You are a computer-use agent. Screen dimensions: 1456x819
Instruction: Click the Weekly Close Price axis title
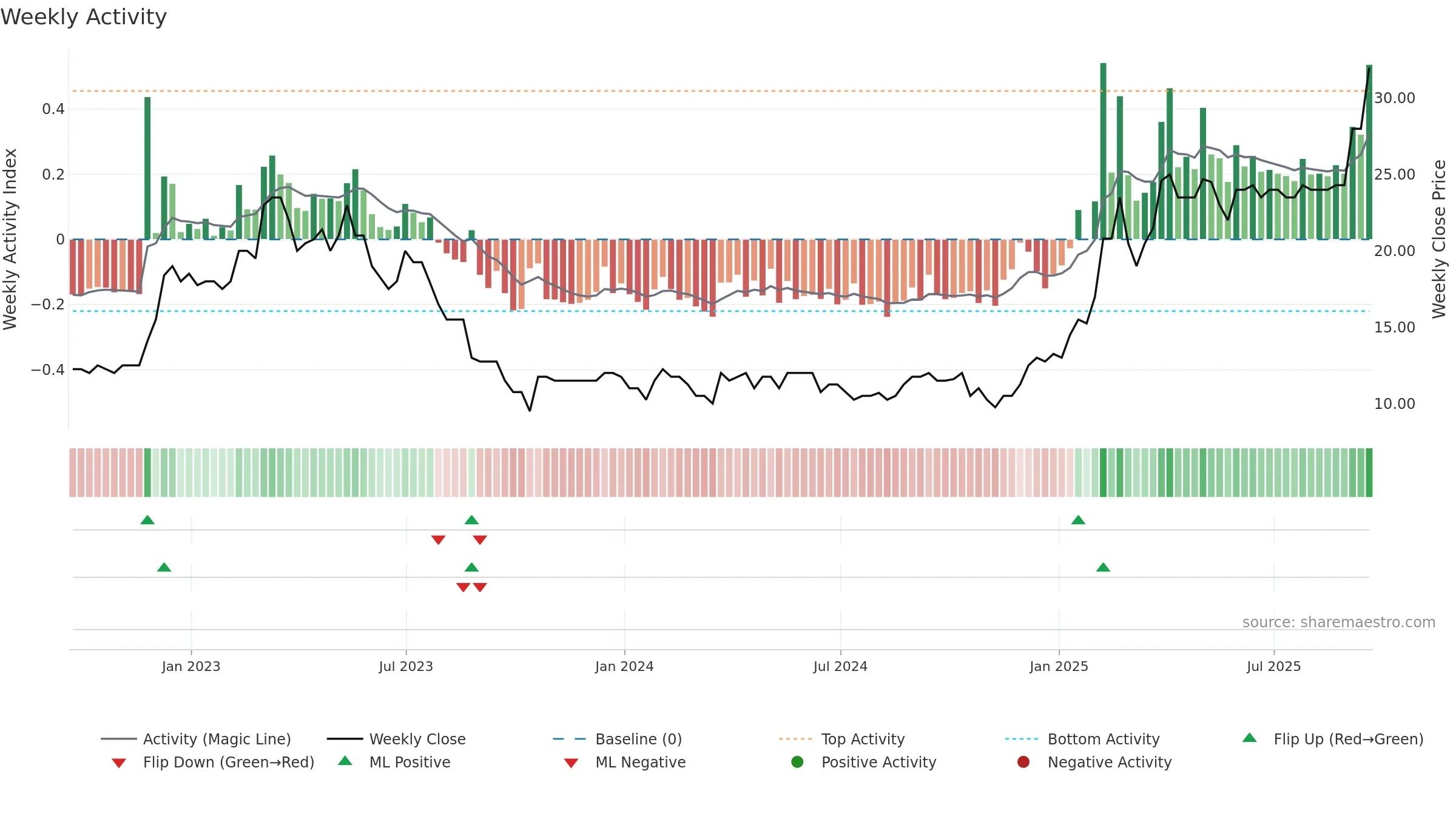(1439, 239)
